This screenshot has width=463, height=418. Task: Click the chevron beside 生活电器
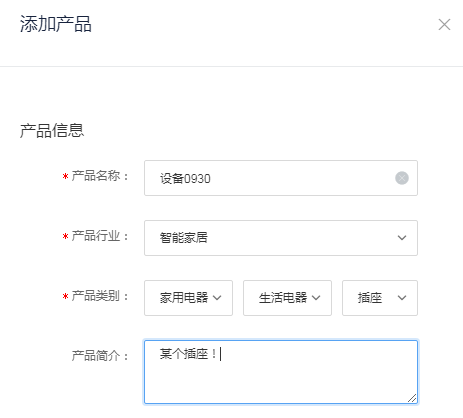tap(316, 298)
